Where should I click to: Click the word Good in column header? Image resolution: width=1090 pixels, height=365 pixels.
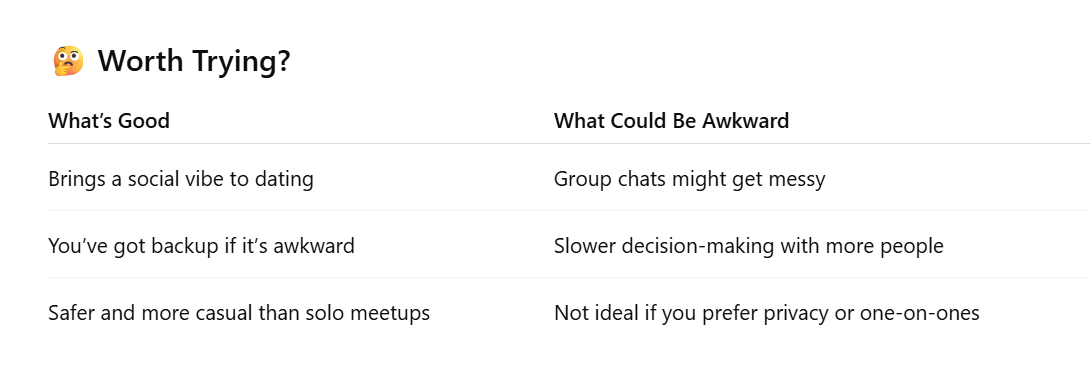(144, 121)
